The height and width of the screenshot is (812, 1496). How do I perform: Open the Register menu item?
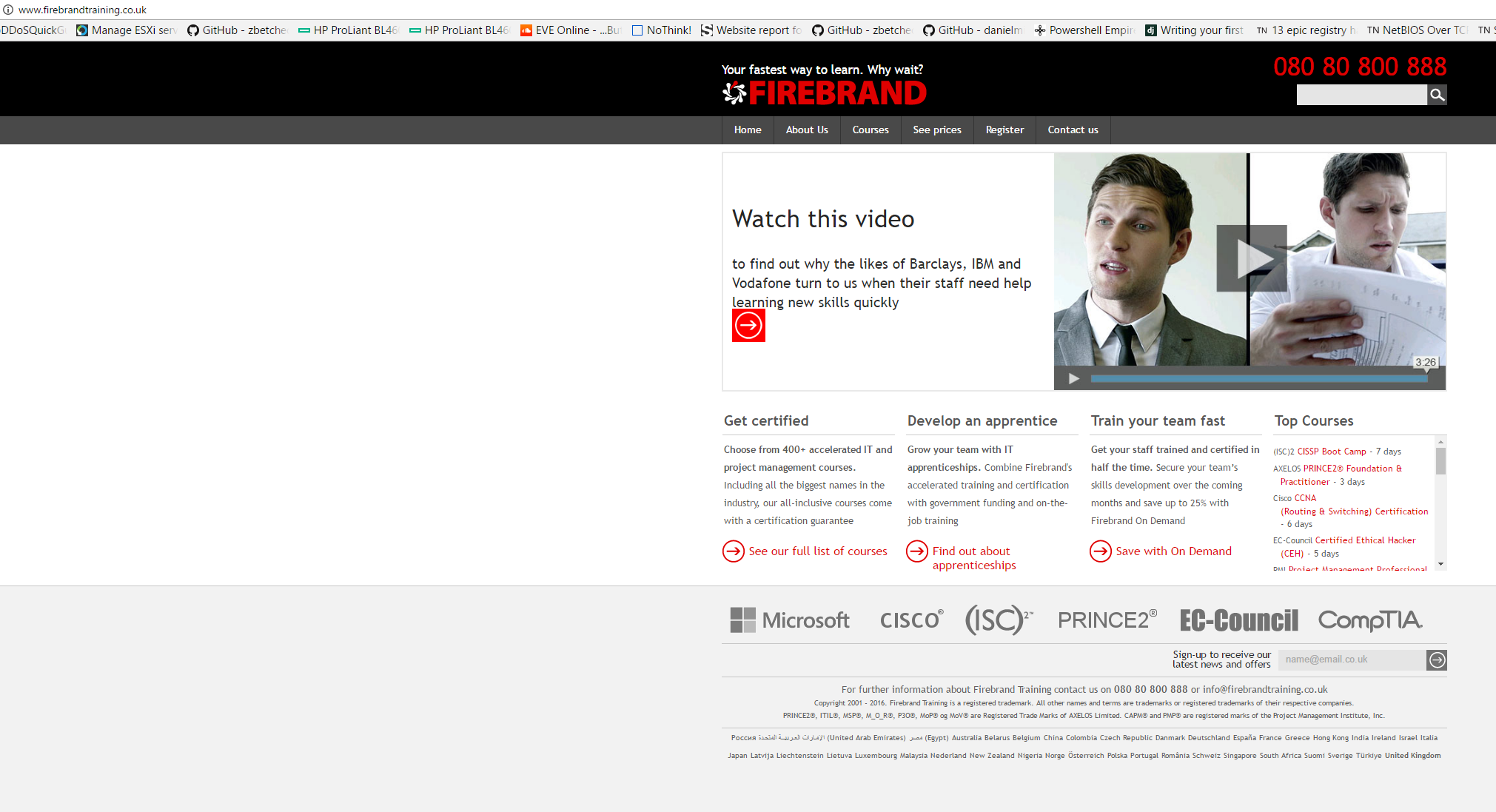pos(1004,130)
